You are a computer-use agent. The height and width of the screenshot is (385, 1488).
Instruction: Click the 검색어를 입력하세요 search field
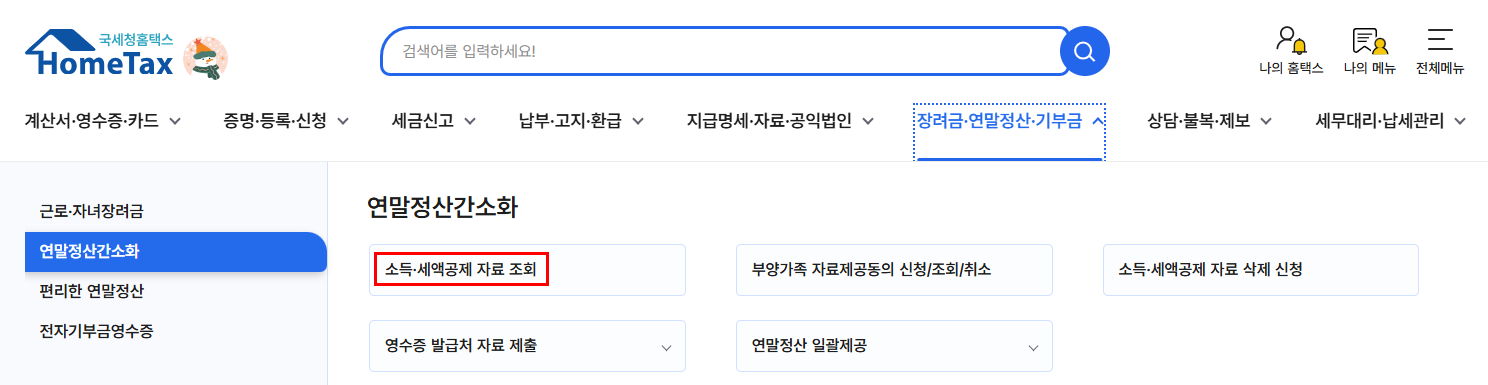tap(720, 51)
